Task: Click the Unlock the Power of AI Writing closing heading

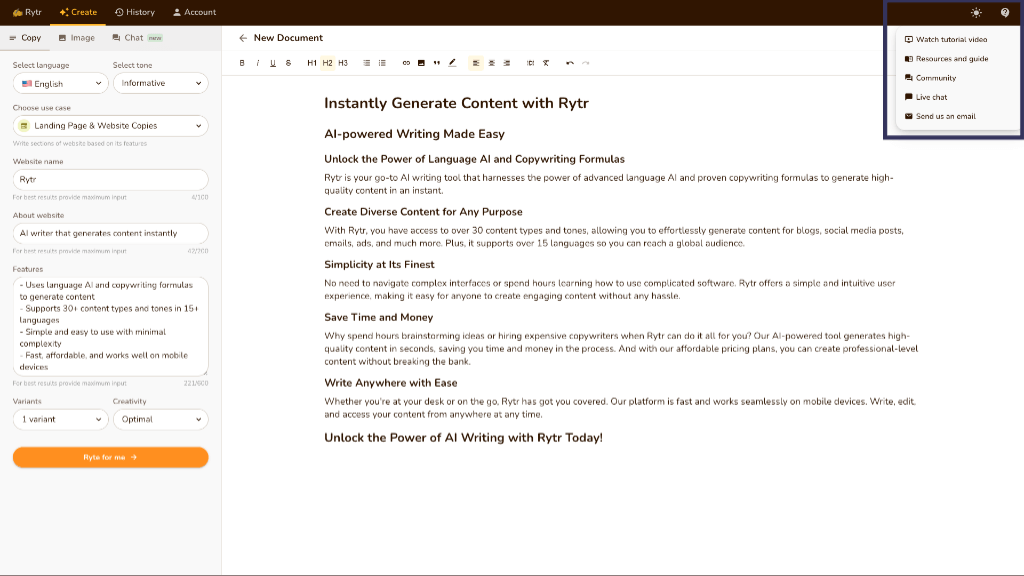Action: click(464, 438)
